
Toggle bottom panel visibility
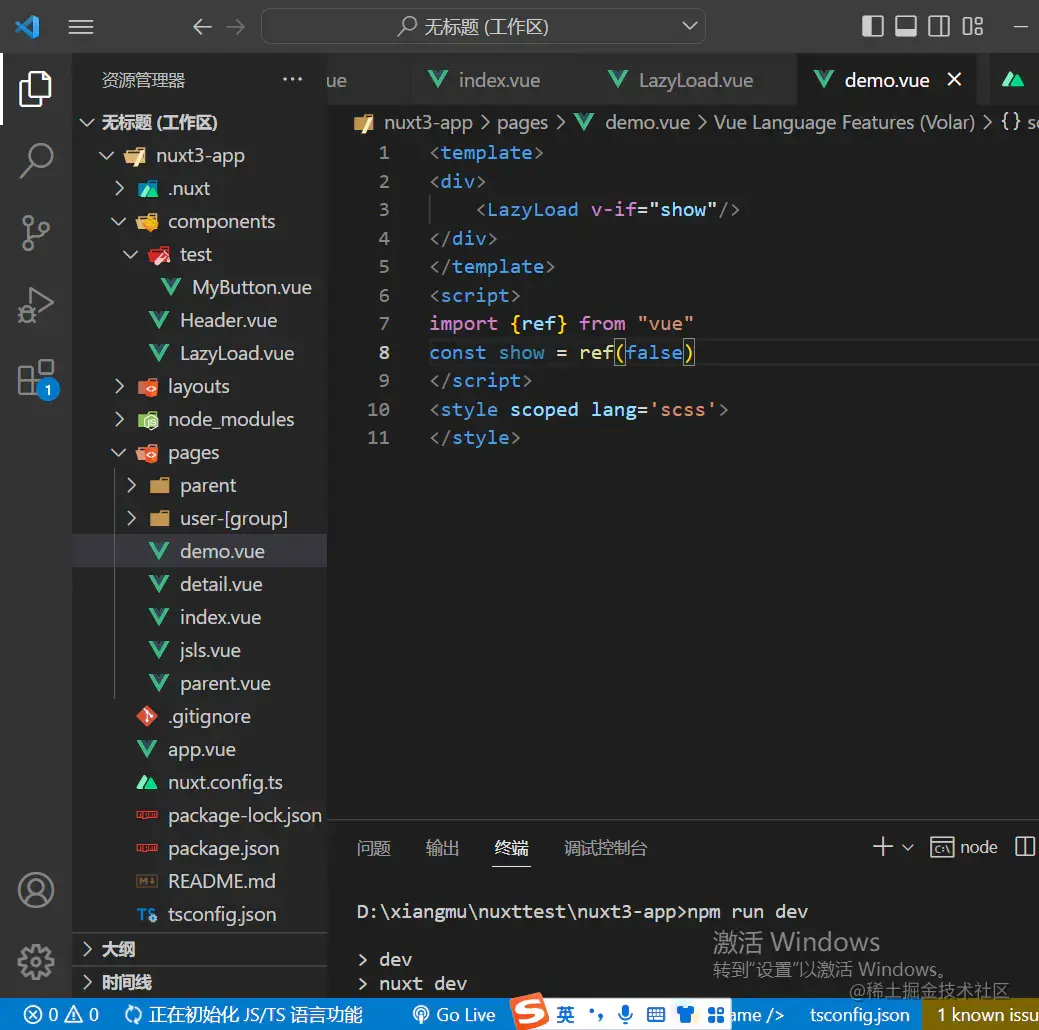[x=906, y=27]
